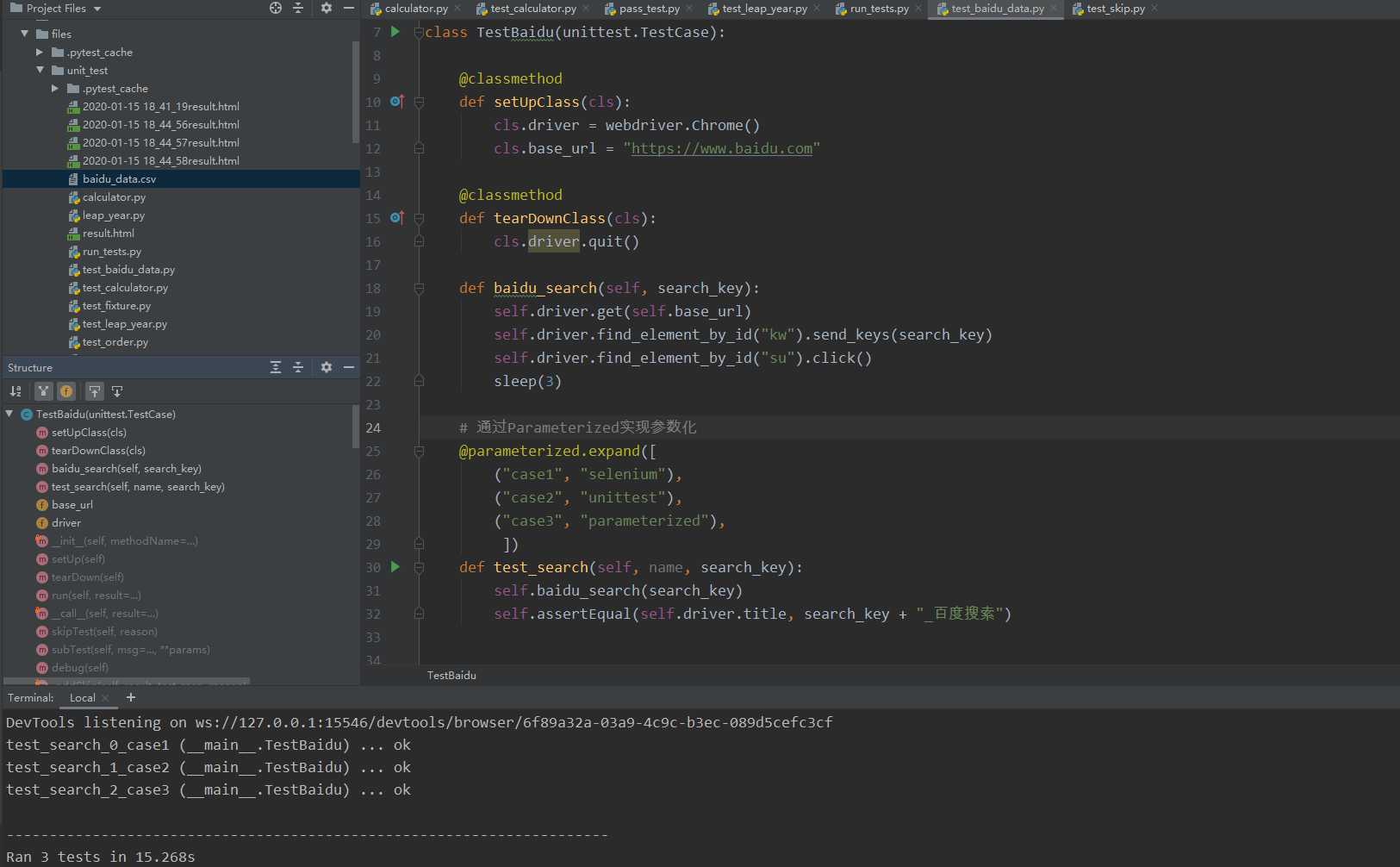The height and width of the screenshot is (867, 1400).
Task: Fold the class TestBaidu code block
Action: (x=419, y=32)
